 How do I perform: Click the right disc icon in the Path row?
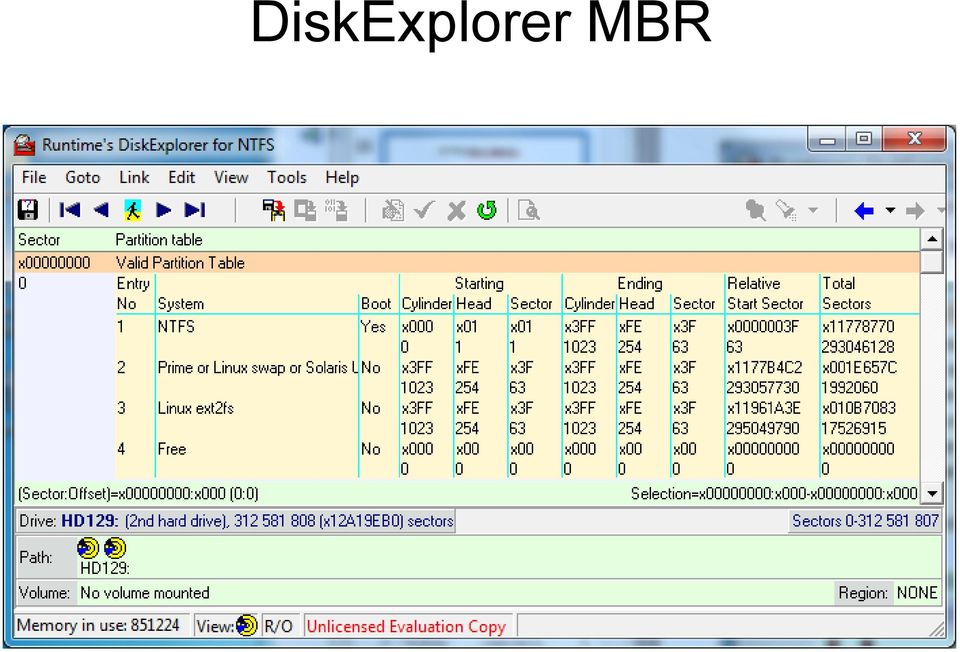pos(115,548)
